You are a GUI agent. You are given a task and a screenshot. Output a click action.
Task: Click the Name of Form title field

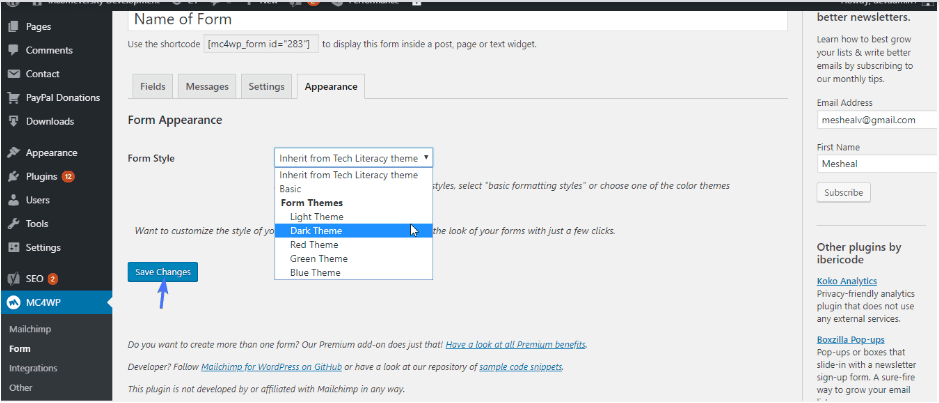458,20
